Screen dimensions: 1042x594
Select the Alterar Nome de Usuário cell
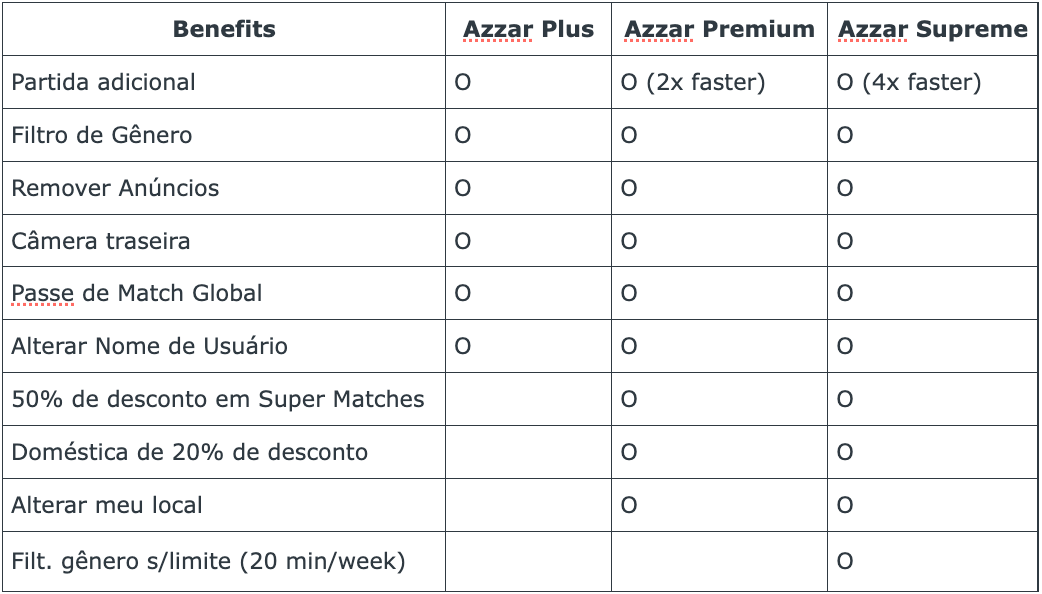[149, 347]
